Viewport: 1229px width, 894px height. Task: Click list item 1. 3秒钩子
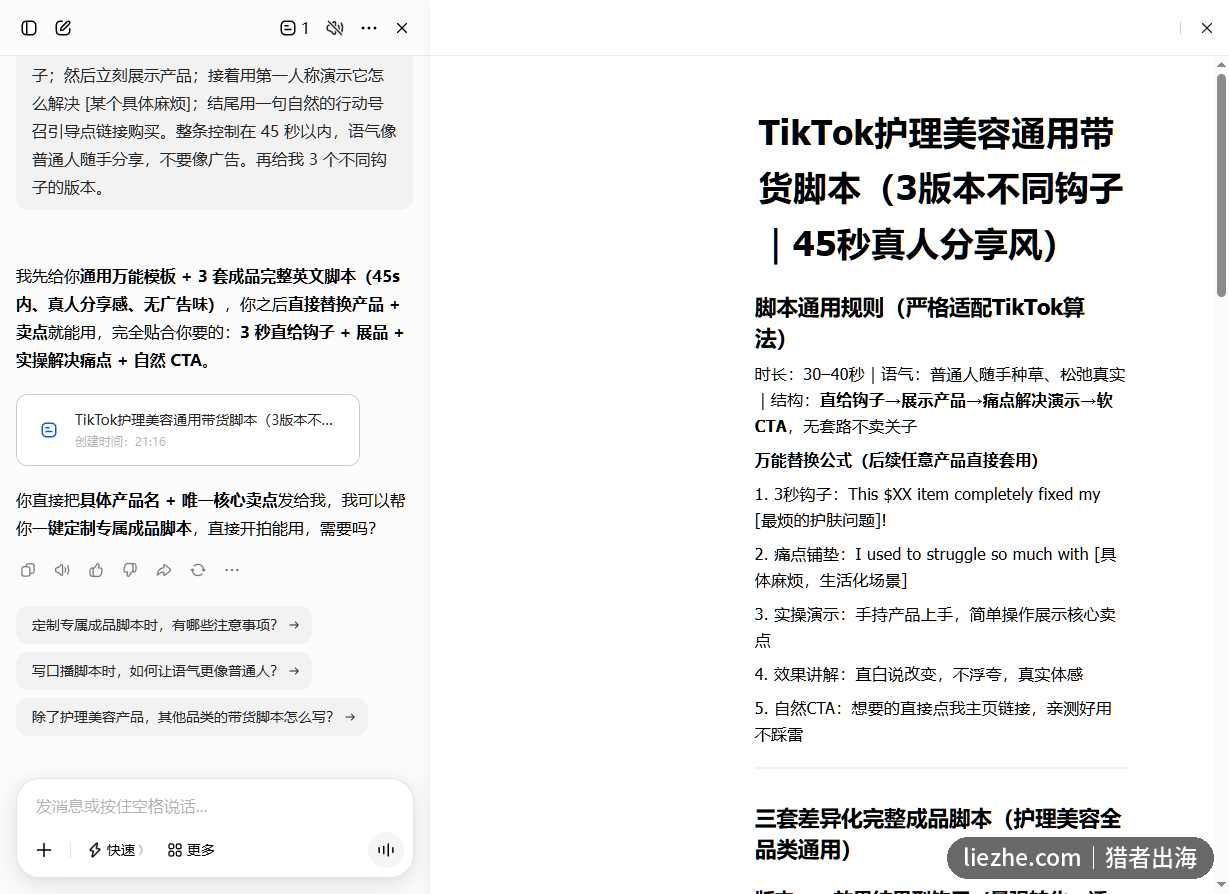coord(927,507)
